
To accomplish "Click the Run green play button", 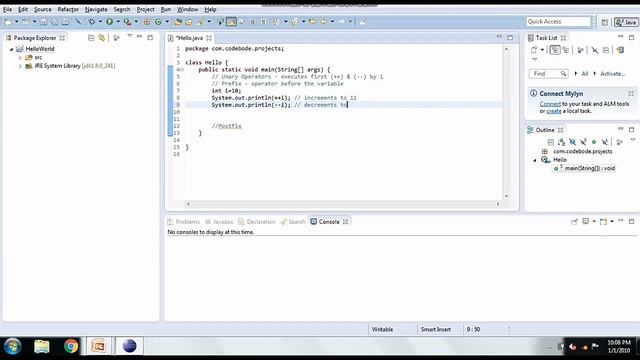I will (109, 22).
